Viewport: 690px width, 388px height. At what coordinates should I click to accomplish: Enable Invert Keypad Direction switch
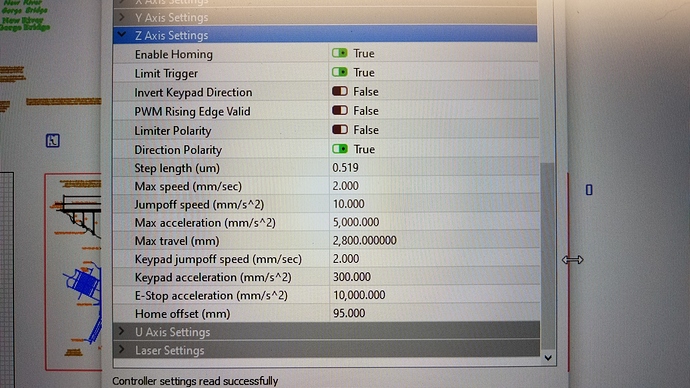coord(340,92)
